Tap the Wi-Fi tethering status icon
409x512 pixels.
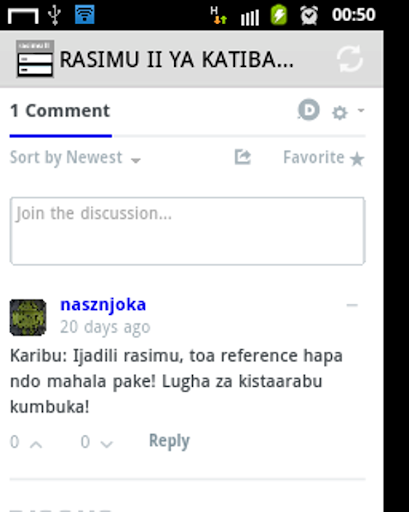click(85, 14)
